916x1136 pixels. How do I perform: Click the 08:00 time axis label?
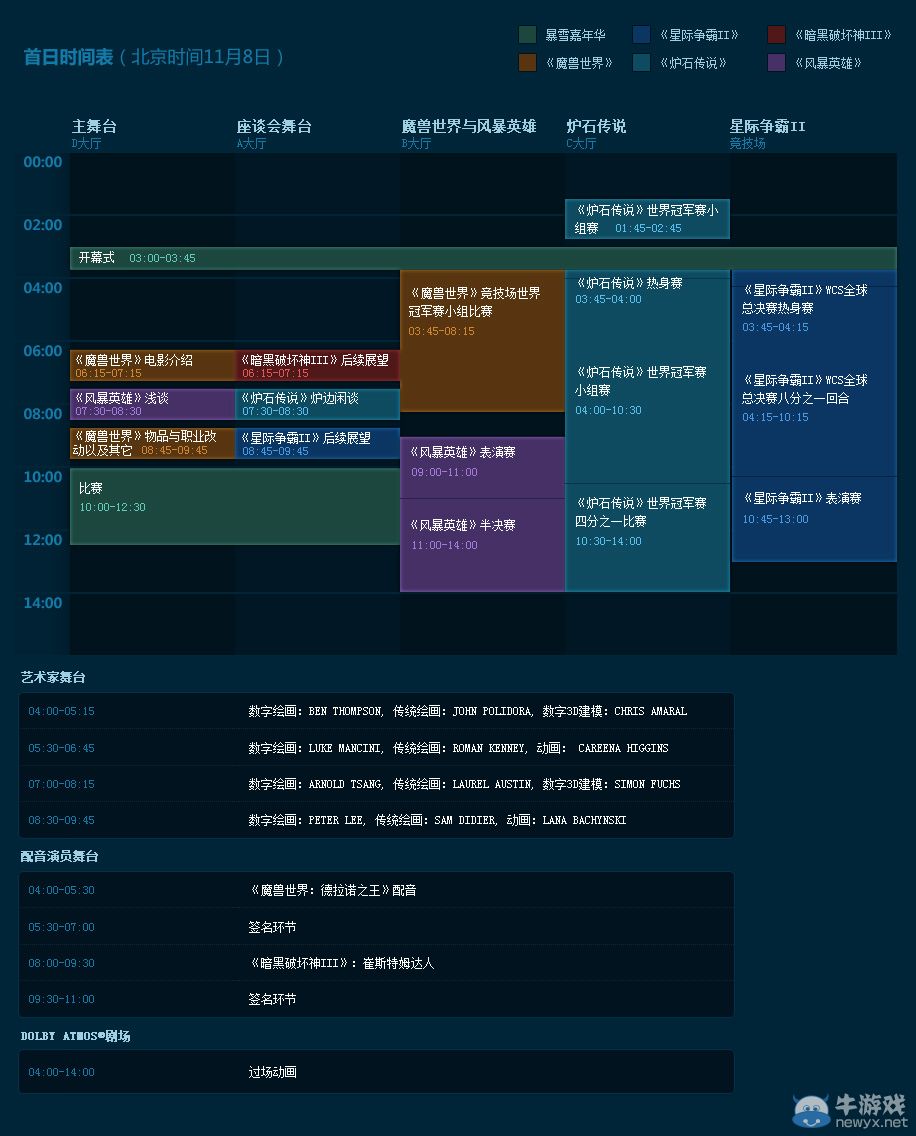click(x=43, y=414)
